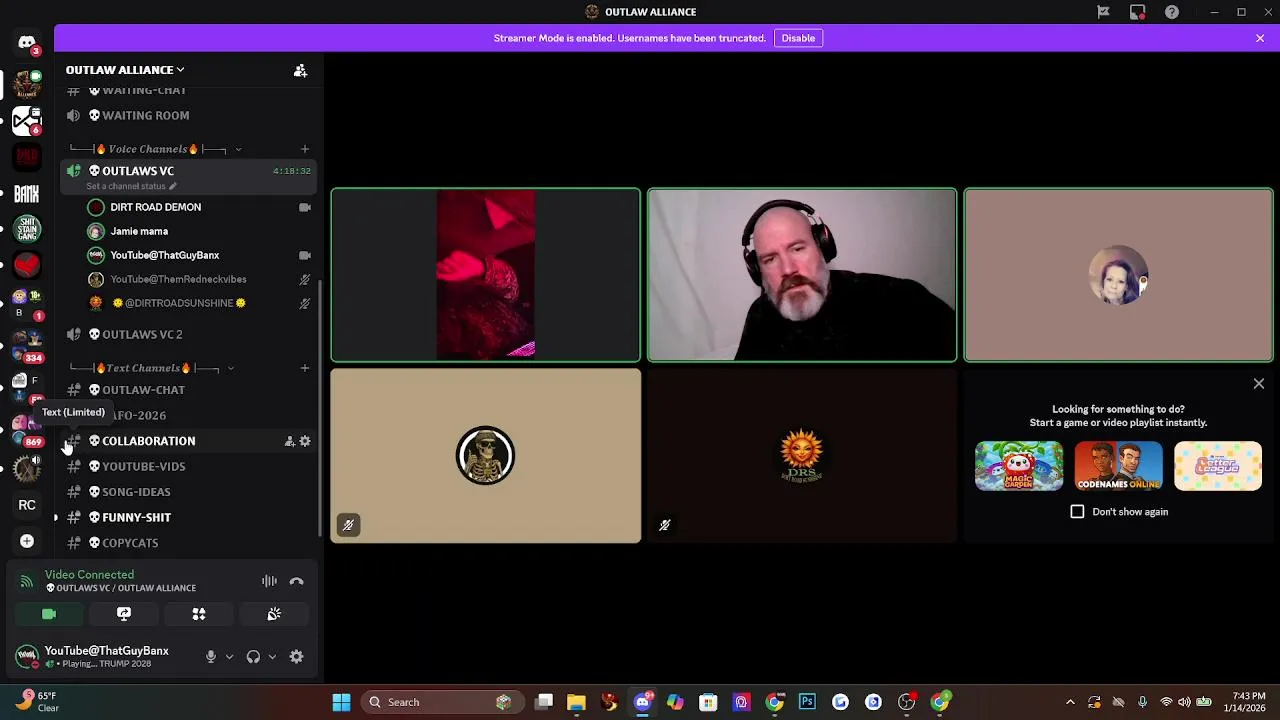Disconnect from the voice call
1280x720 pixels.
(296, 581)
